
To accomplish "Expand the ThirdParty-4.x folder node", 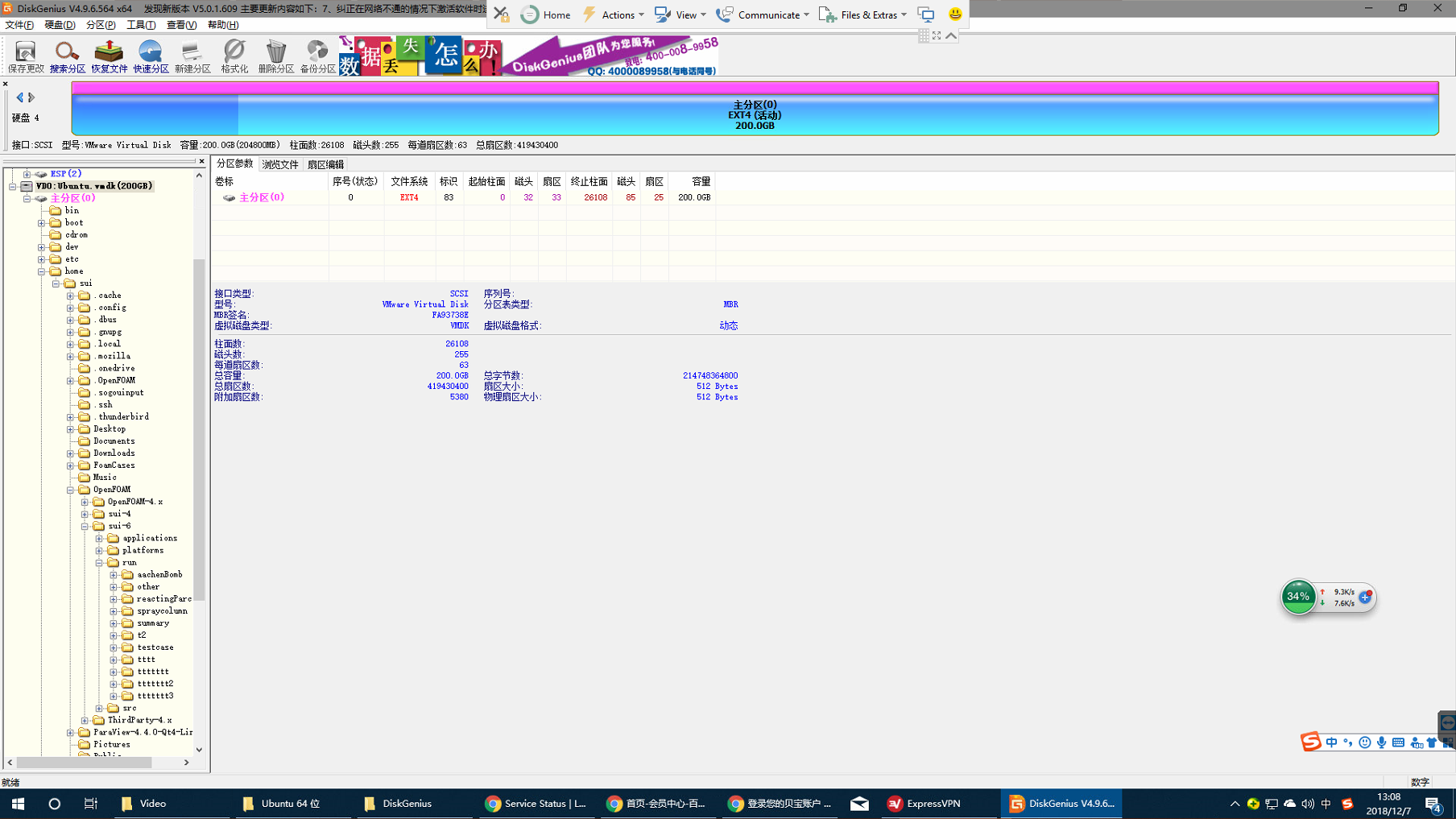I will 85,721.
